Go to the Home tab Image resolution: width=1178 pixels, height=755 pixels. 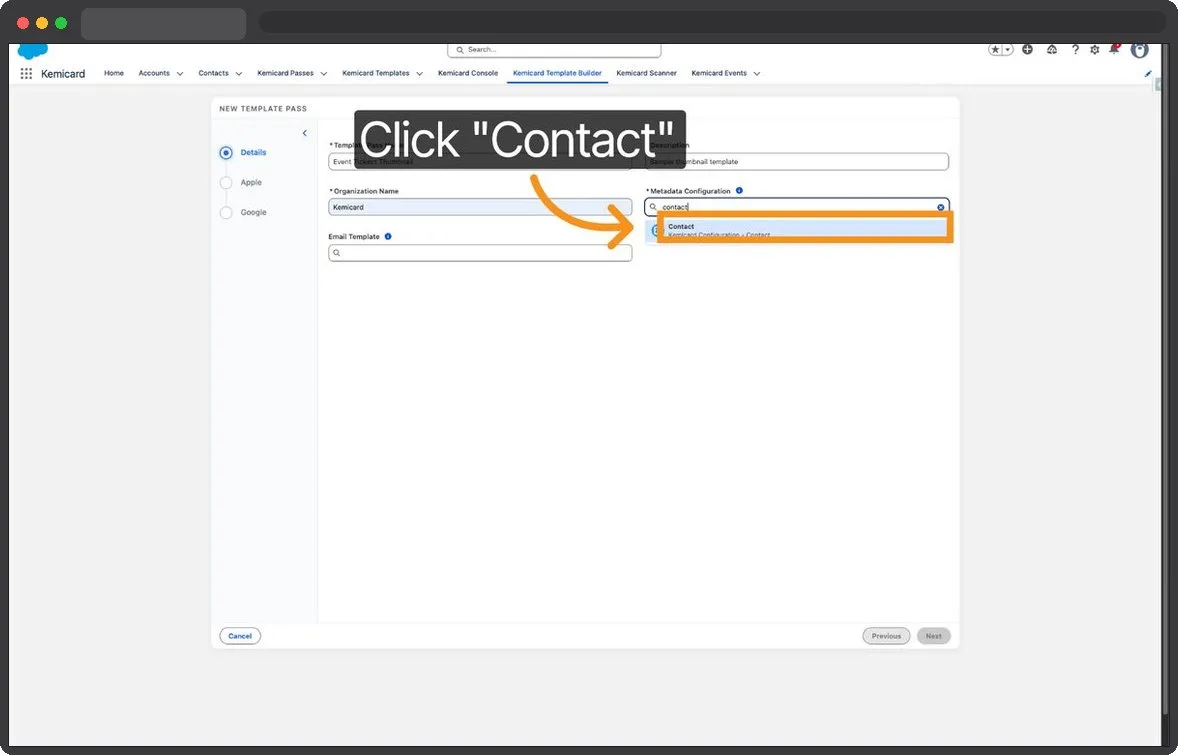coord(114,73)
